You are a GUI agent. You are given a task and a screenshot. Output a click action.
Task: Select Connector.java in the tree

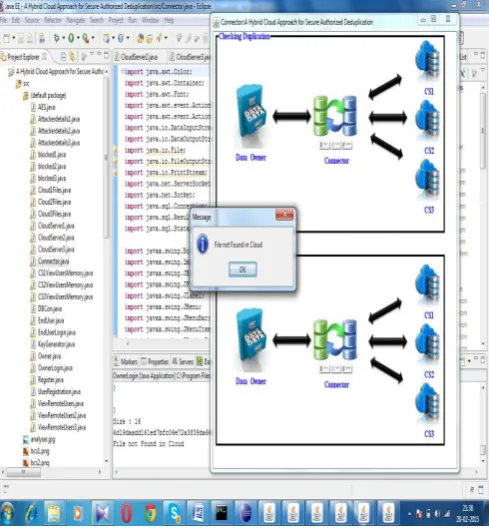[50, 261]
